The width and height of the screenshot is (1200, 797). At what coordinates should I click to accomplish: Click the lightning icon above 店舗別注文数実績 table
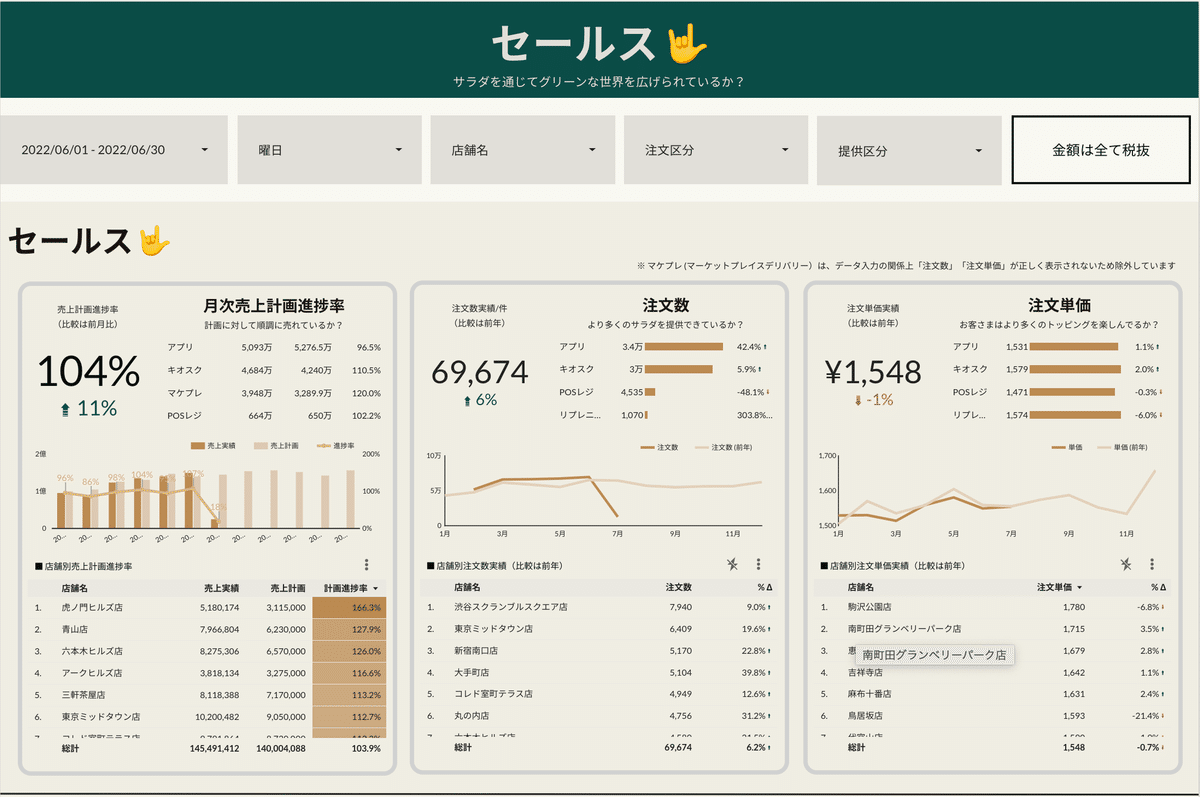733,565
